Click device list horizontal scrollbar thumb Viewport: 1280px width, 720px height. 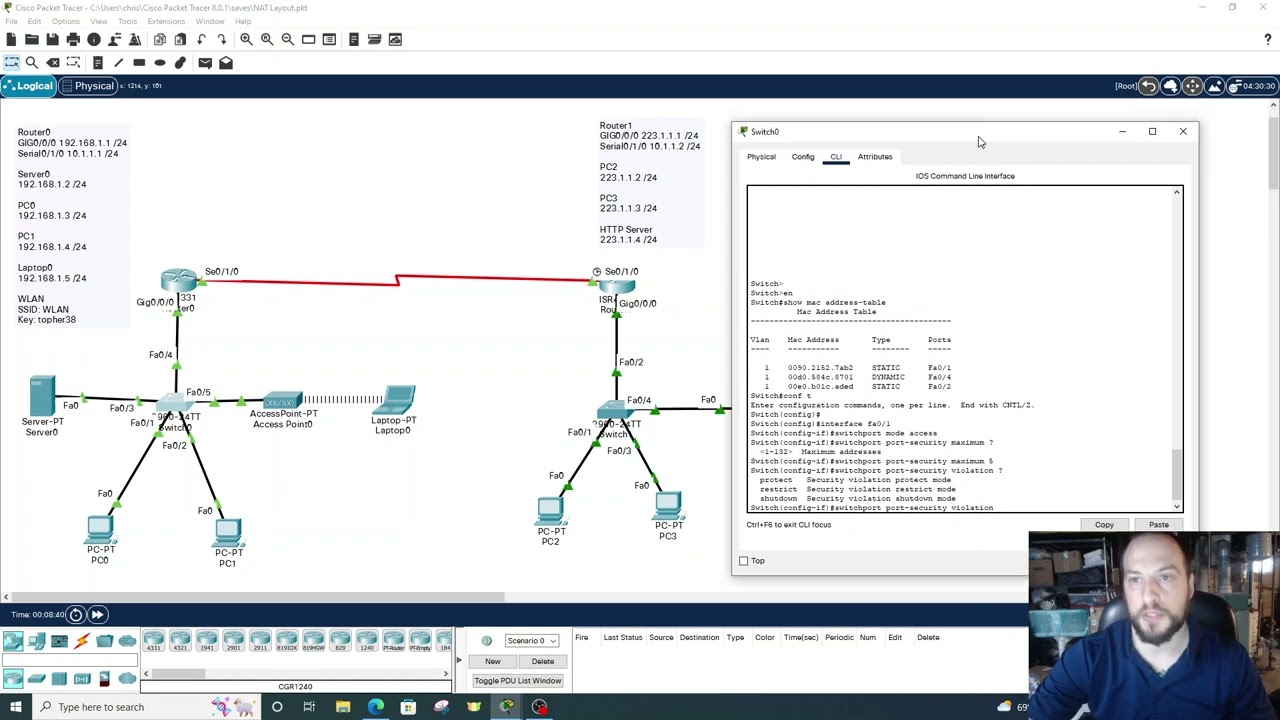coord(180,674)
